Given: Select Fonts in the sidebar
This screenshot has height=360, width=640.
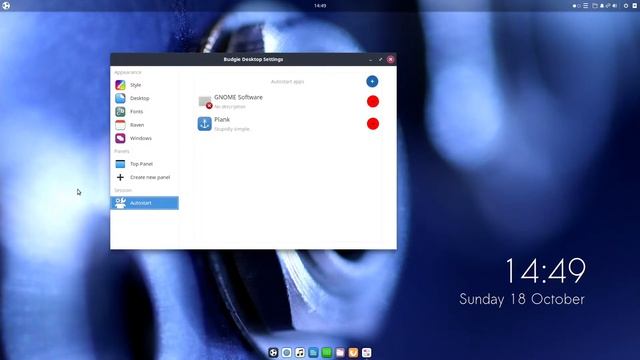Looking at the screenshot, I should pyautogui.click(x=144, y=111).
